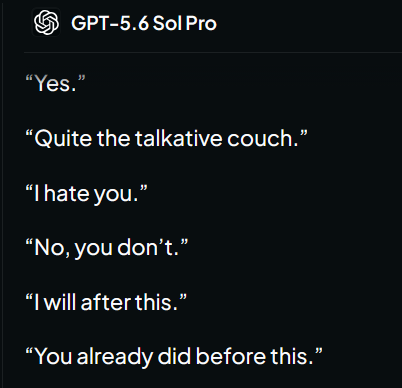Select the "I hate you." line
This screenshot has width=402, height=388.
pos(86,194)
